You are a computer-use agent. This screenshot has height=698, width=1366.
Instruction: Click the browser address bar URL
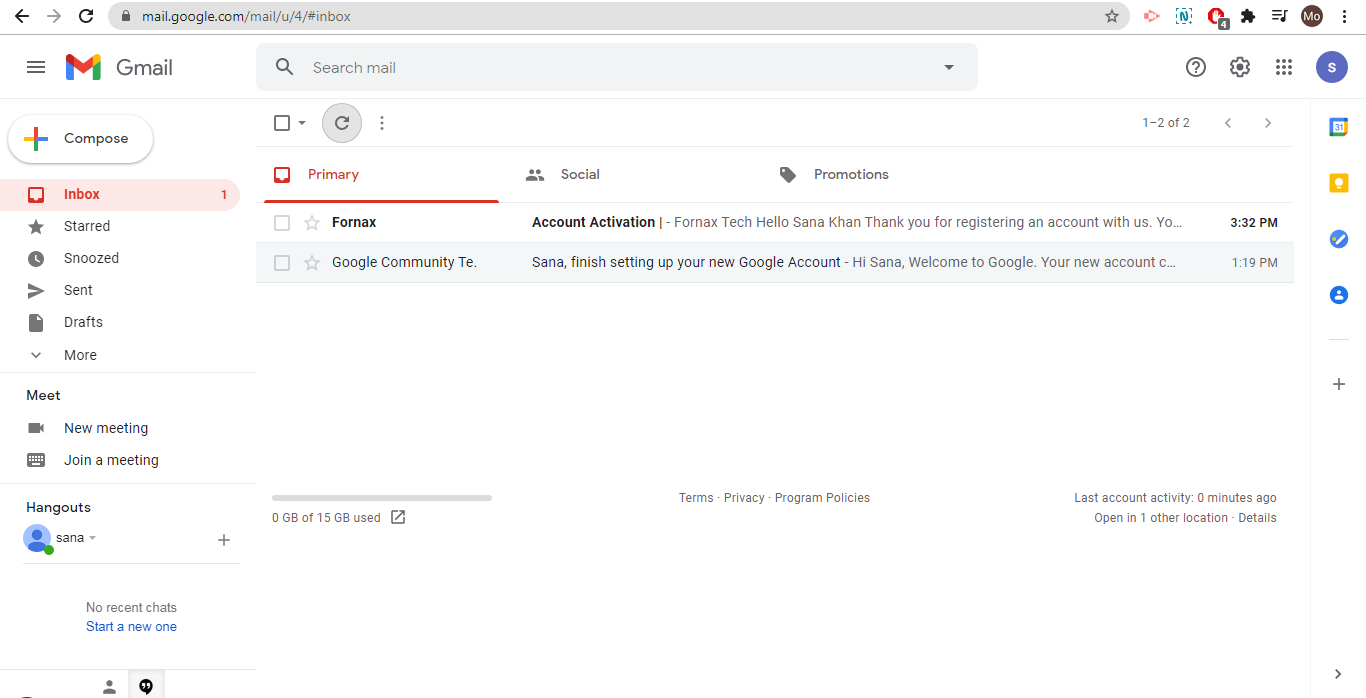click(x=246, y=16)
